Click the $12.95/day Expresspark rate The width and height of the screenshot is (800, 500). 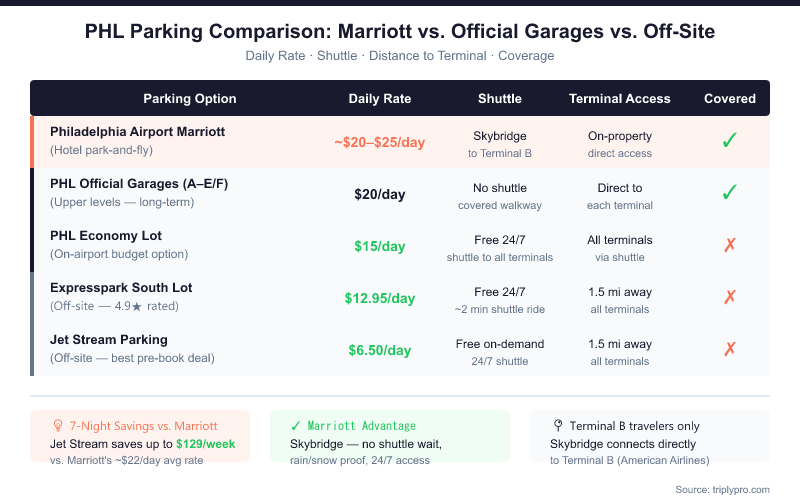380,298
